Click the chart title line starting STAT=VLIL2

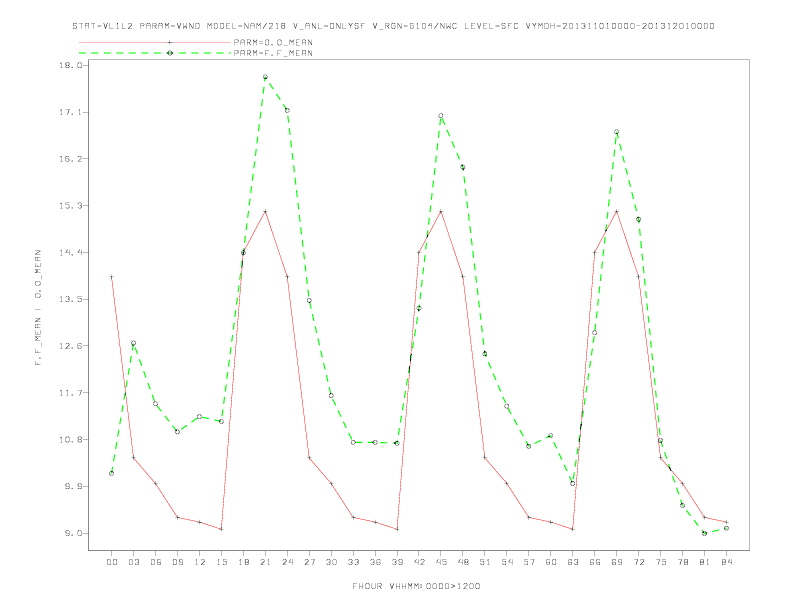click(x=393, y=26)
